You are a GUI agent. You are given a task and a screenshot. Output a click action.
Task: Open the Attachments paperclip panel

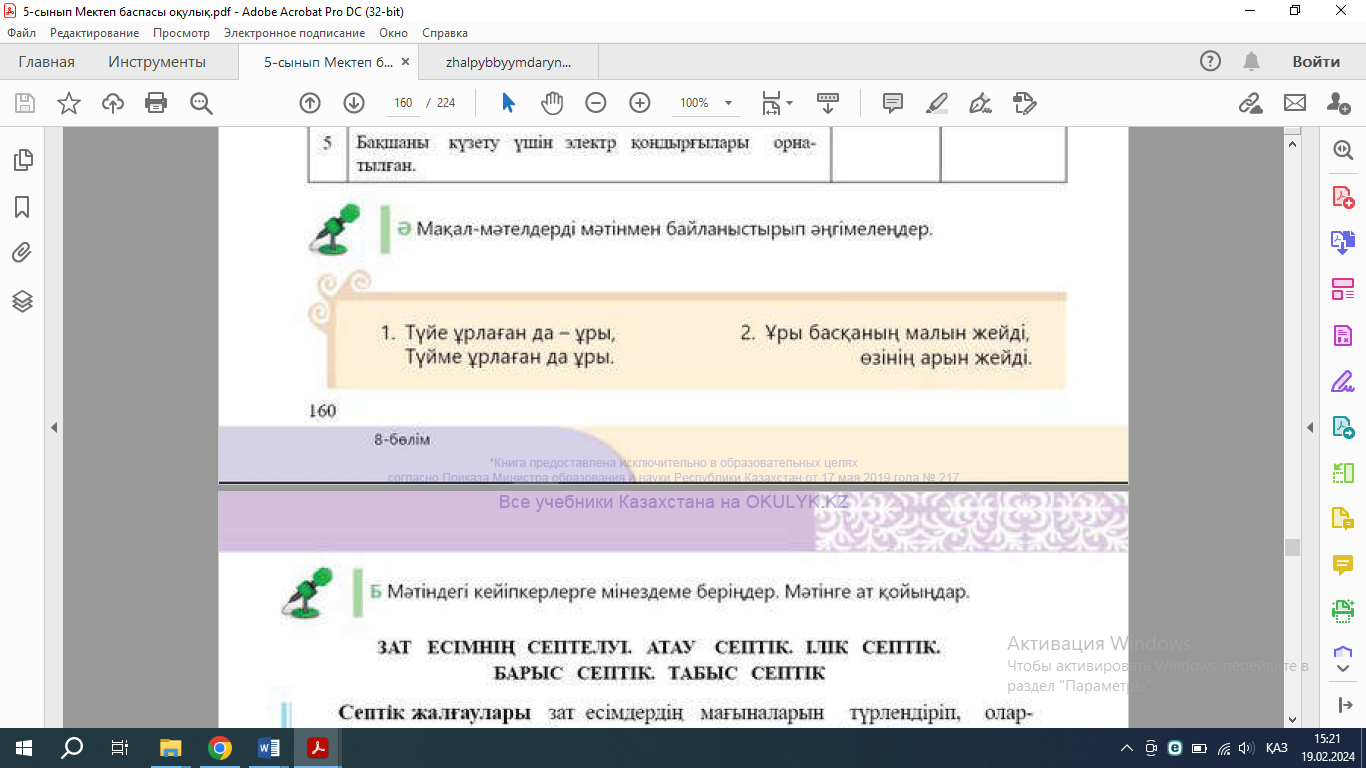22,253
